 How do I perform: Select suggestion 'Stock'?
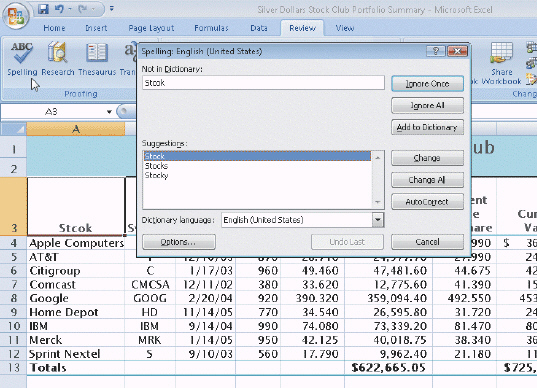pos(257,156)
